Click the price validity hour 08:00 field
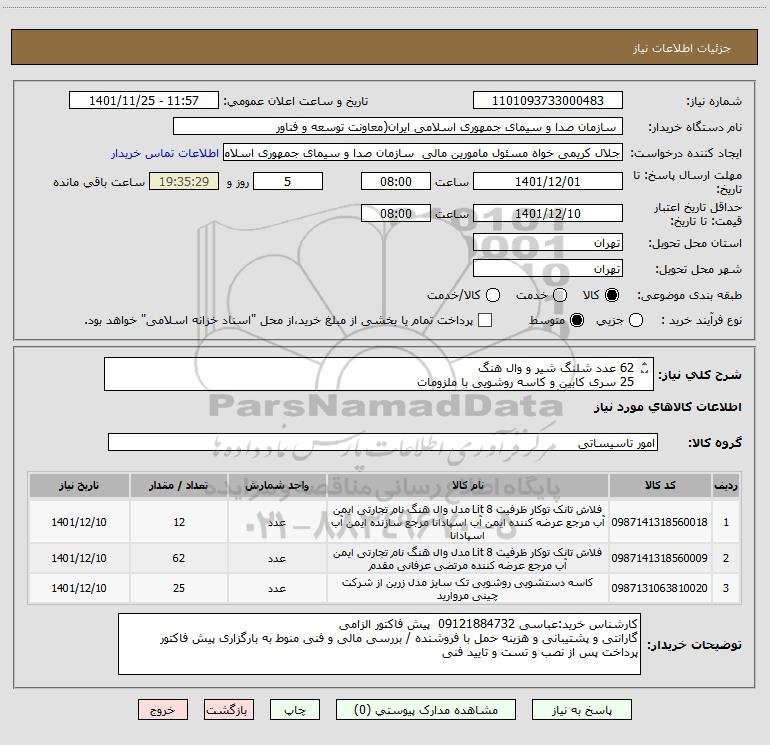 396,213
